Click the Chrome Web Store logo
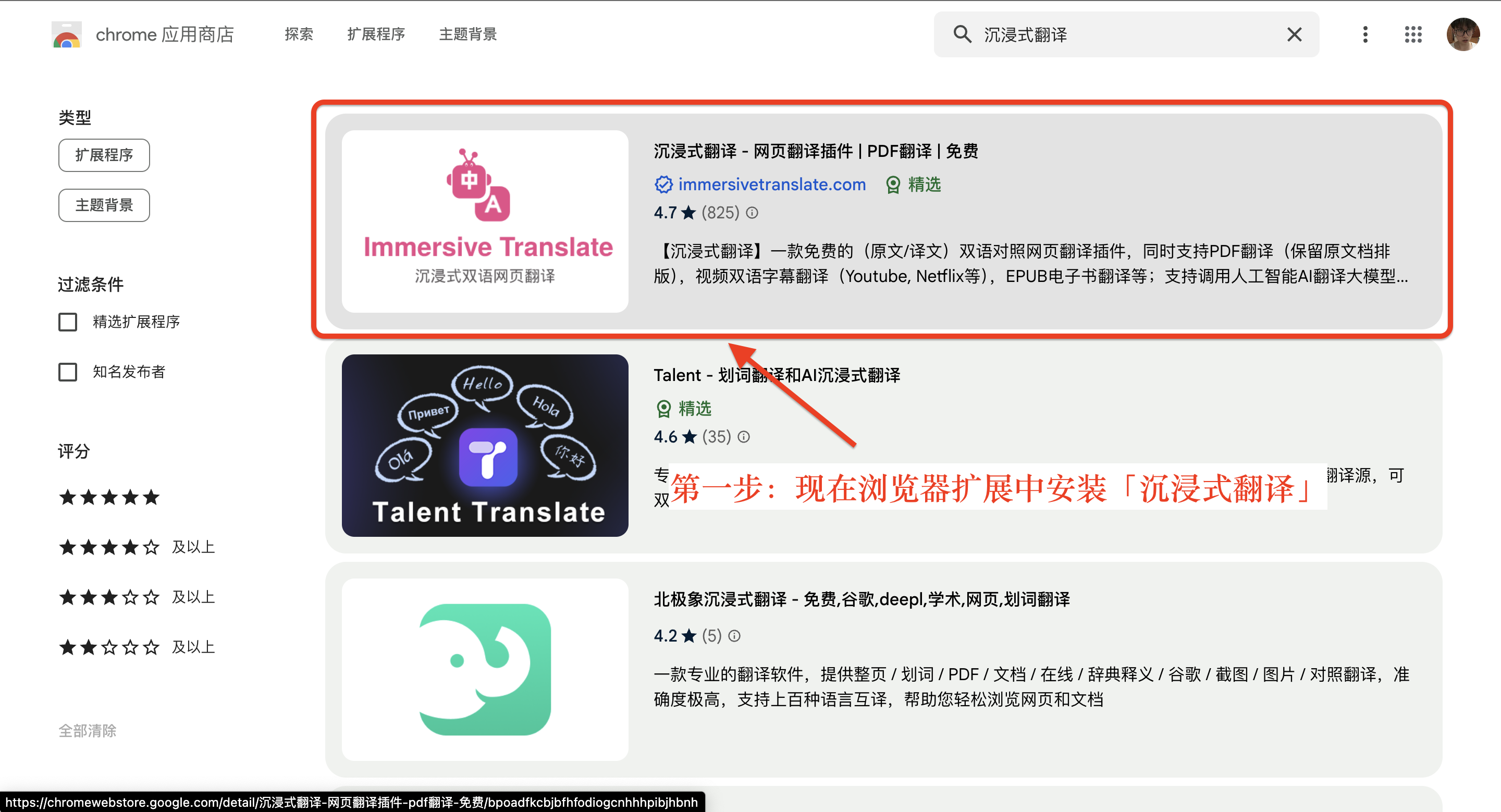1501x812 pixels. pyautogui.click(x=66, y=35)
